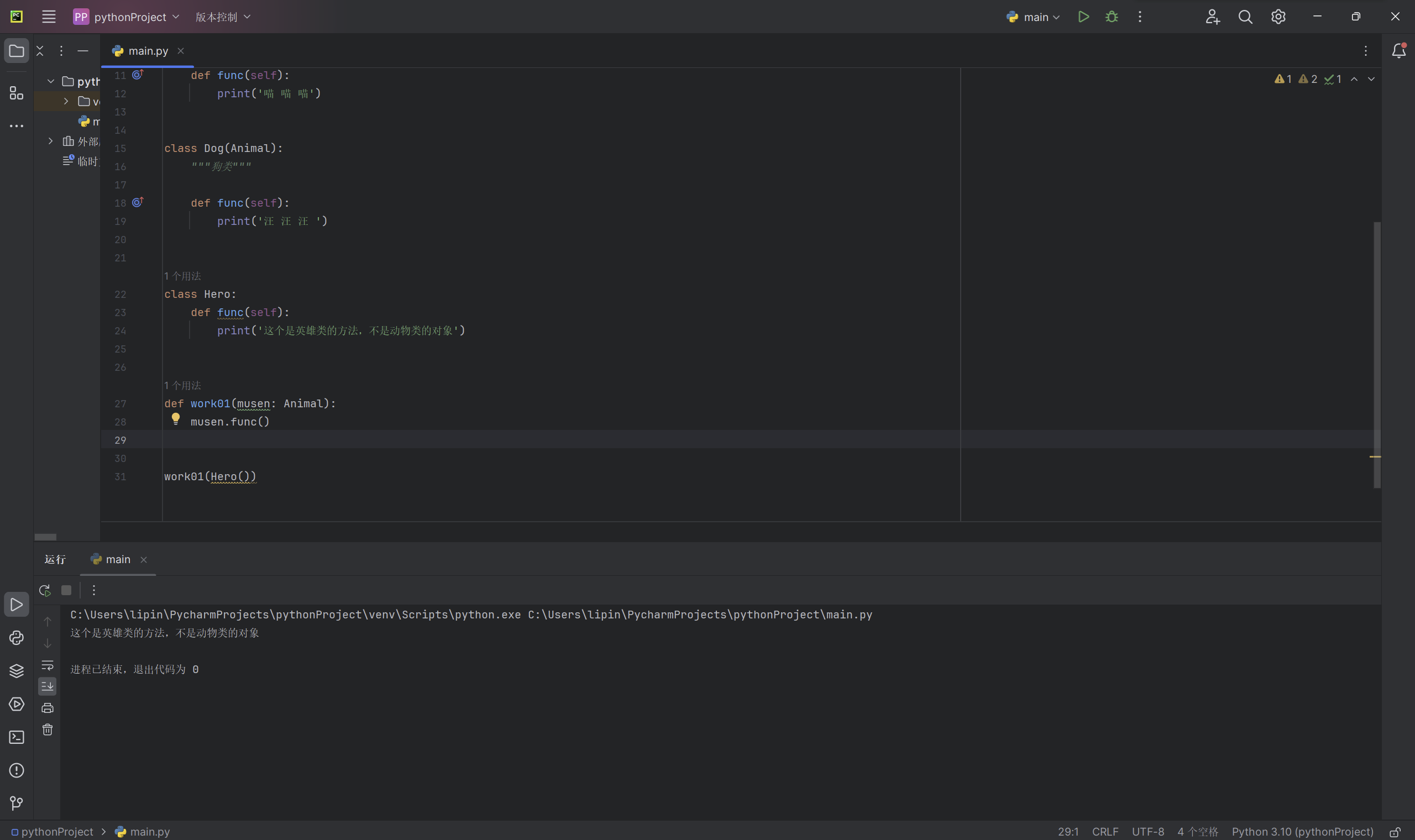Click the 1 个用法 hint above class Hero
The image size is (1415, 840).
182,276
